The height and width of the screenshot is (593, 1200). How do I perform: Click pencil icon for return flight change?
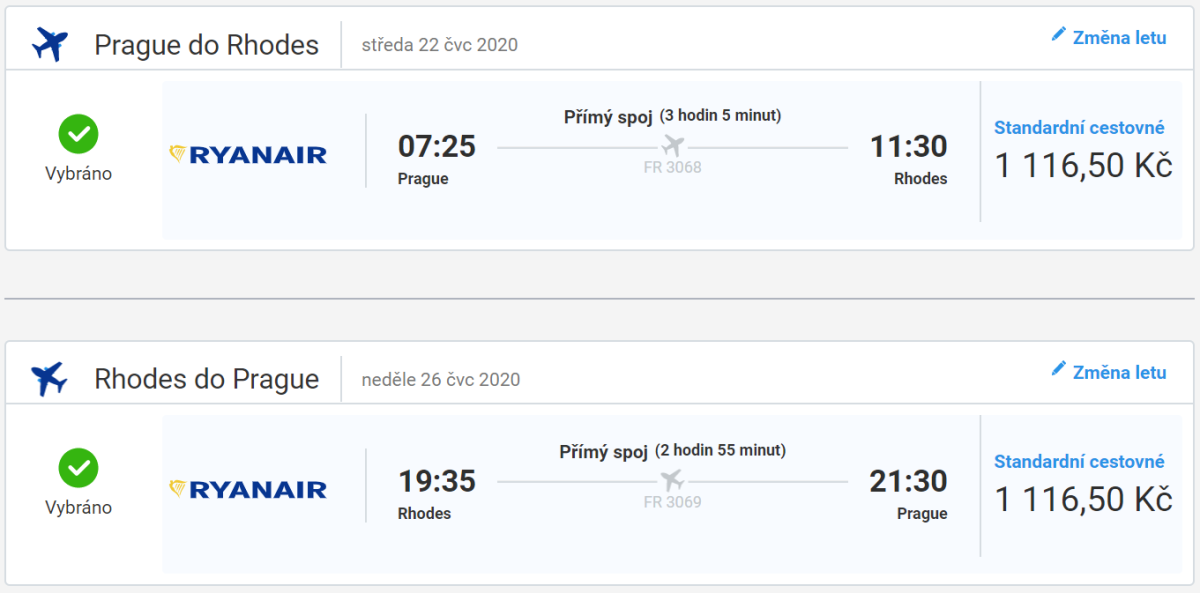click(x=1059, y=369)
